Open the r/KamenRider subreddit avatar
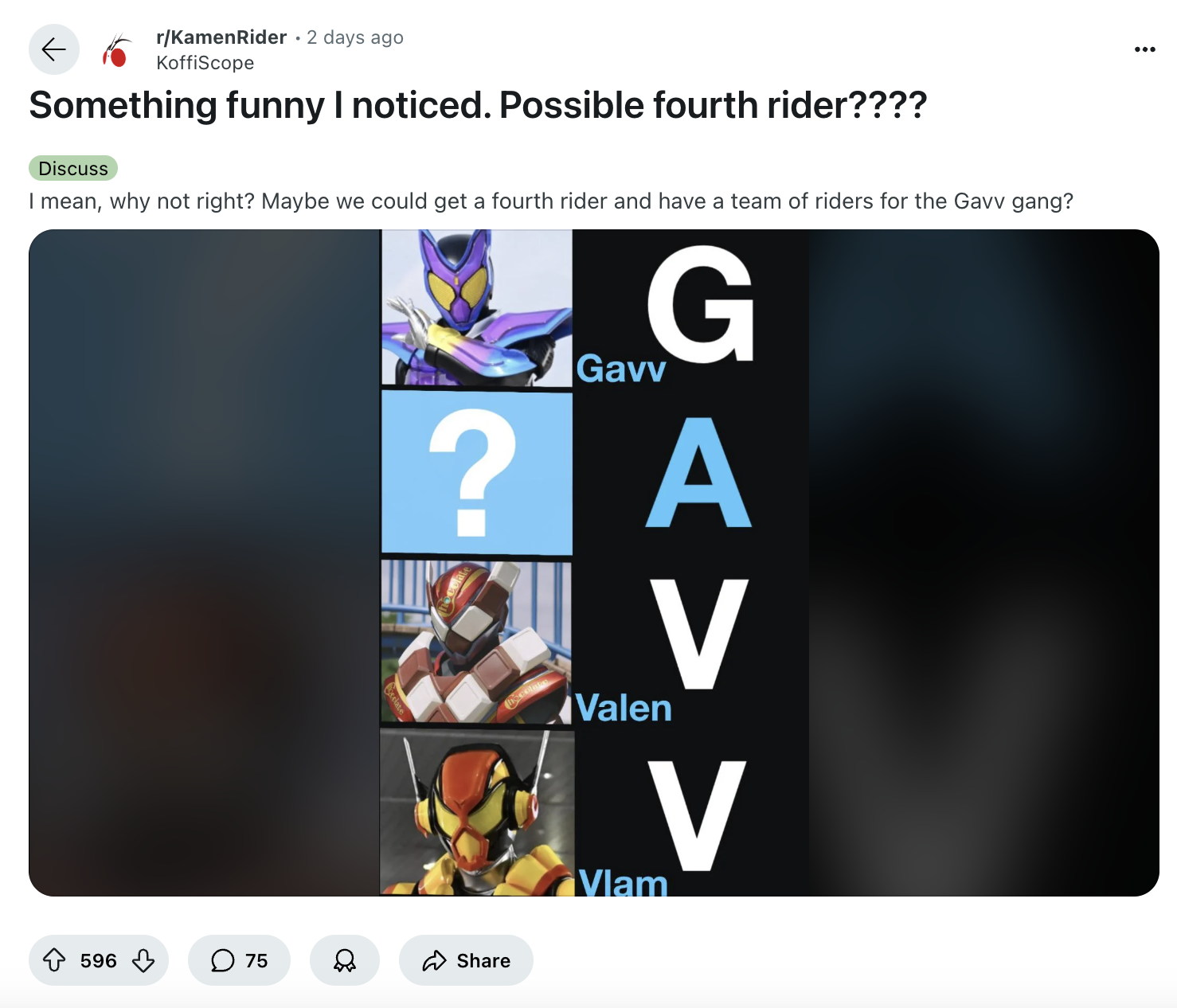Viewport: 1177px width, 1008px height. 117,50
